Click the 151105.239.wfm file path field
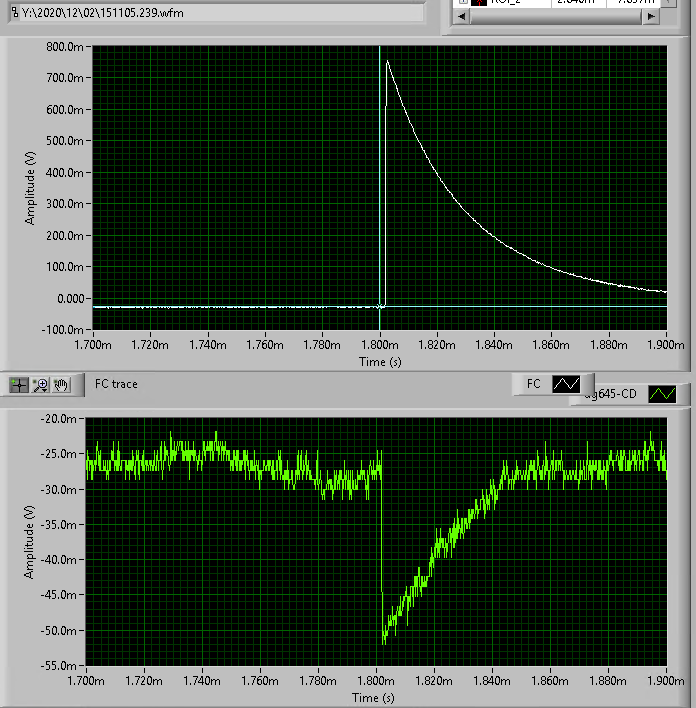Image resolution: width=696 pixels, height=708 pixels. coord(216,13)
